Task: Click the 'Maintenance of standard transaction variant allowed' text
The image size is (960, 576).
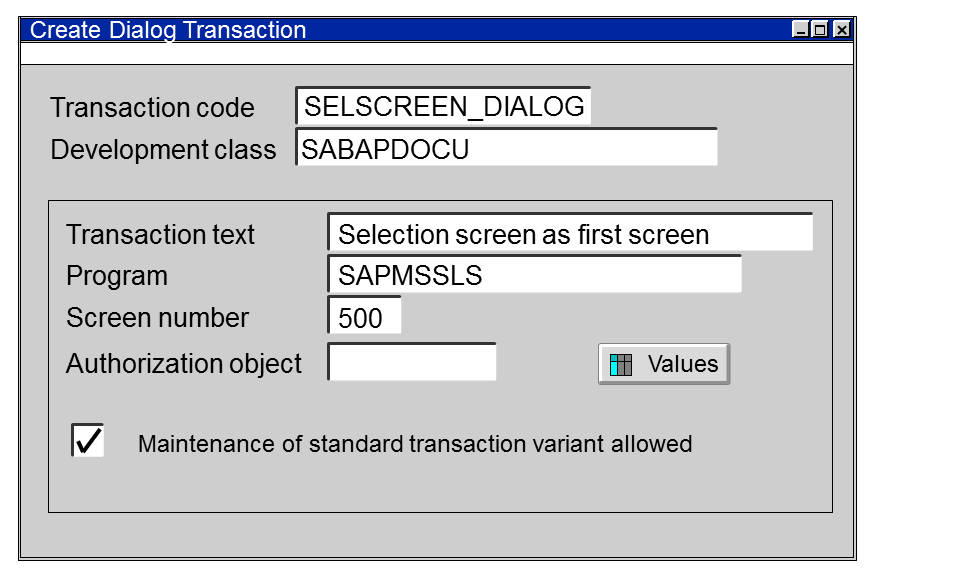Action: [x=415, y=443]
